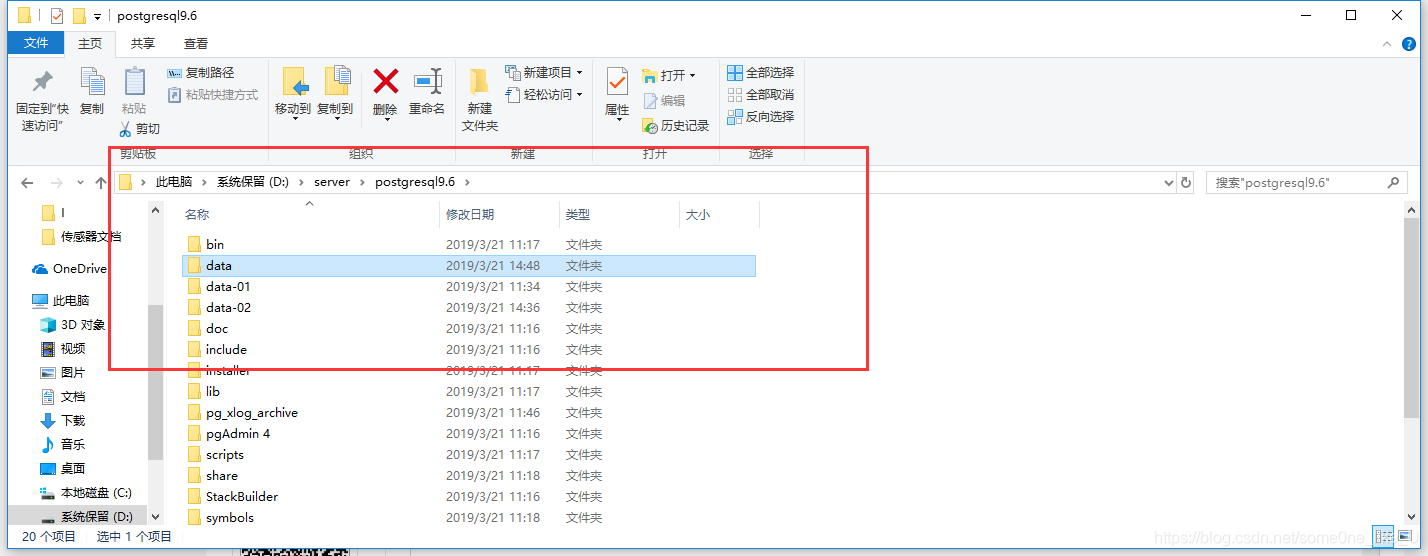Select the bin folder

(x=468, y=244)
